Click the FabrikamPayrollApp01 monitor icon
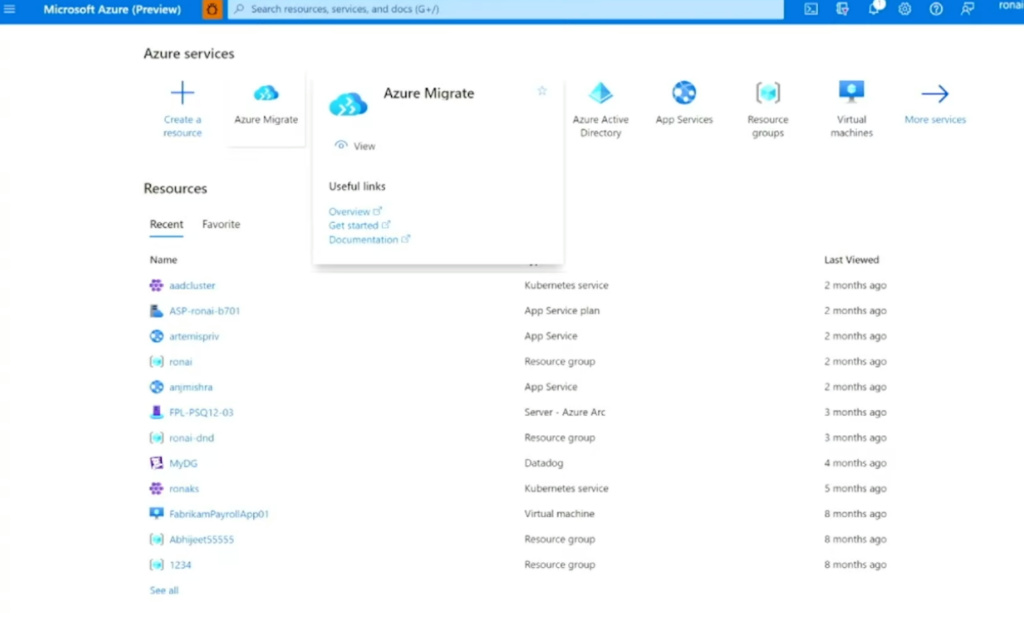Image resolution: width=1024 pixels, height=620 pixels. coord(156,514)
